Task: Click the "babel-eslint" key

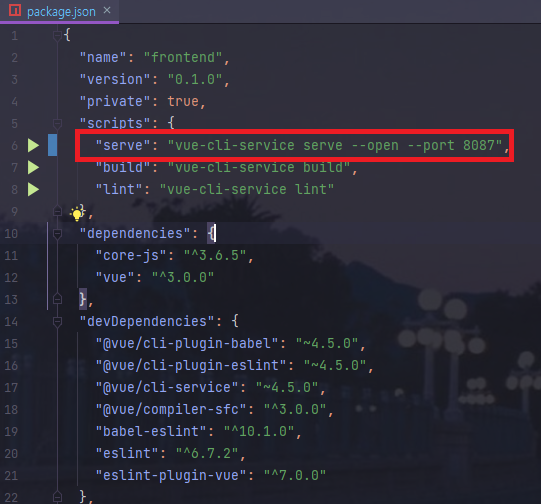Action: coord(151,432)
